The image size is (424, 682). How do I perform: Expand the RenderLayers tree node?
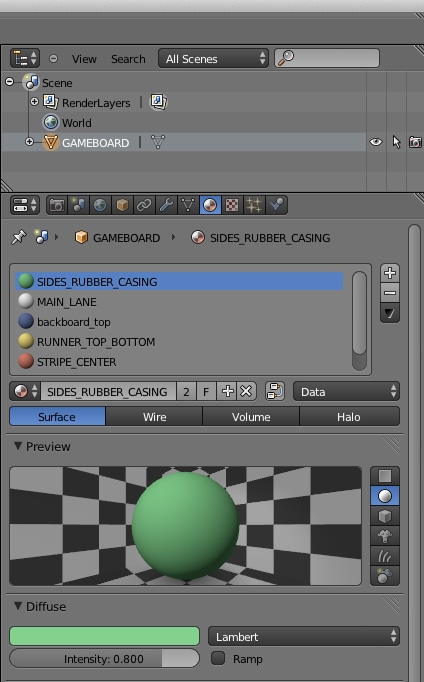pos(34,102)
